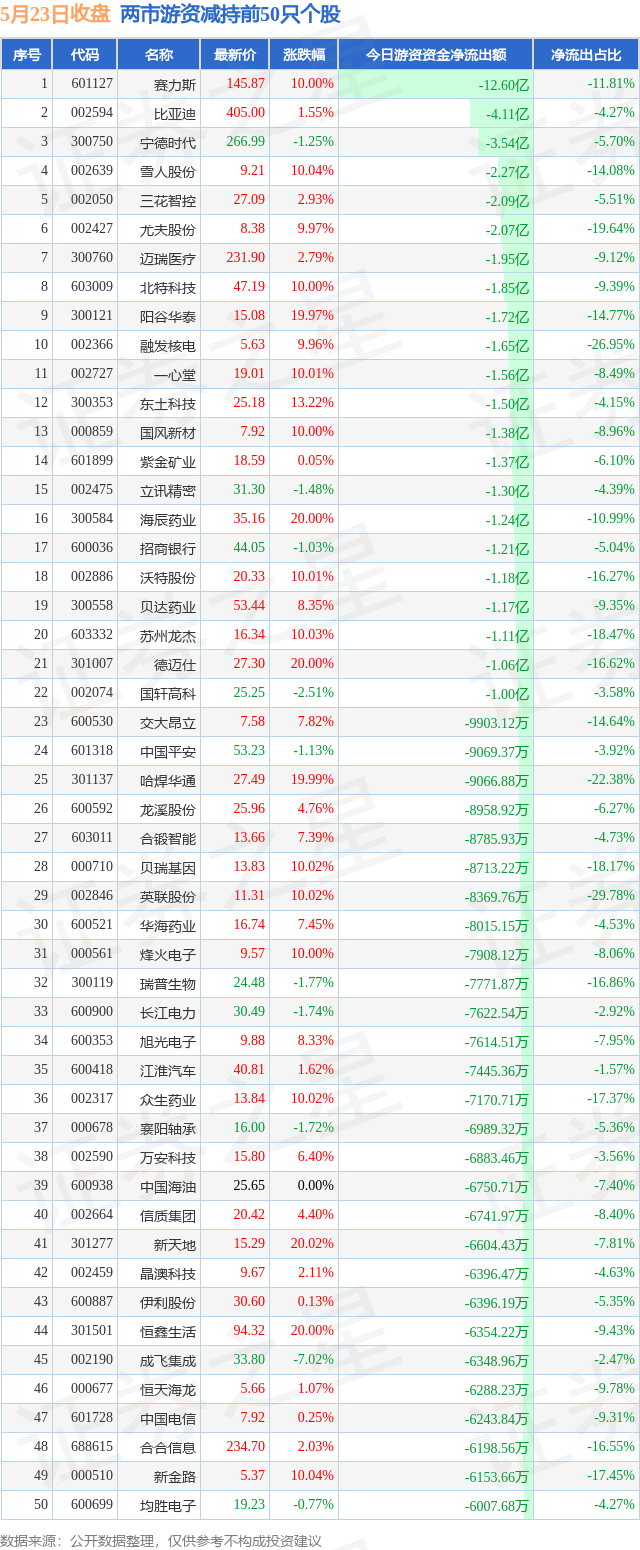Select stock name 烽火电子
Image resolution: width=640 pixels, height=1550 pixels.
168,954
